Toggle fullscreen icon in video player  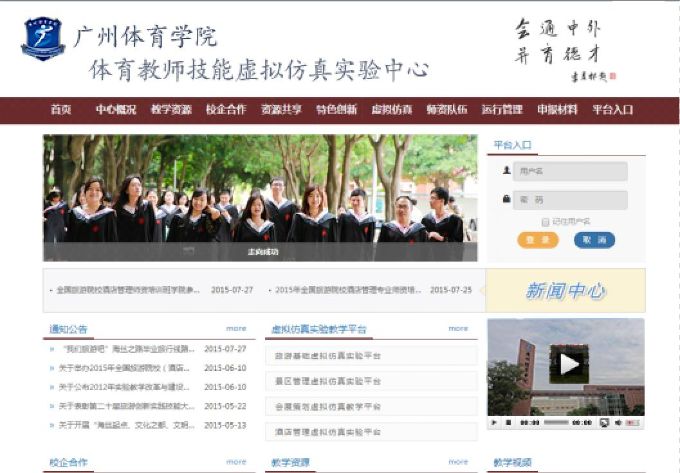(x=604, y=423)
